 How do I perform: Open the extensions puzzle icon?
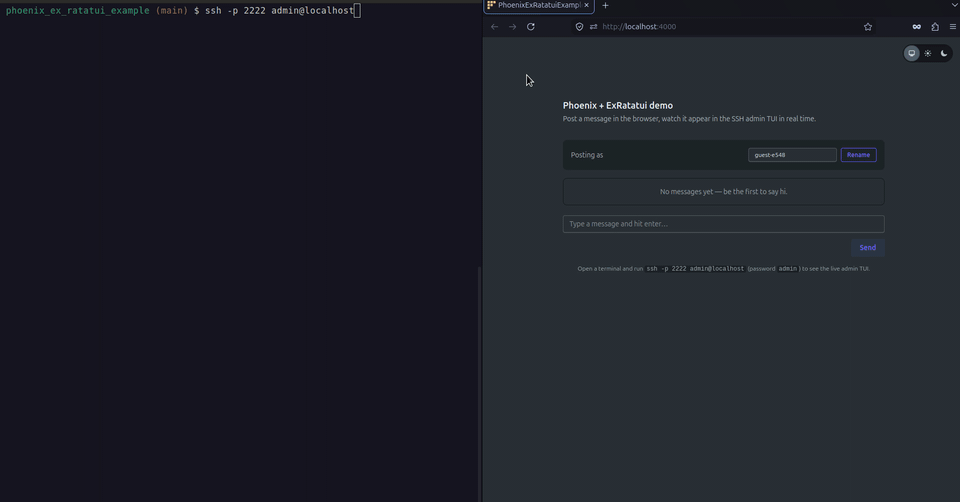pyautogui.click(x=935, y=27)
